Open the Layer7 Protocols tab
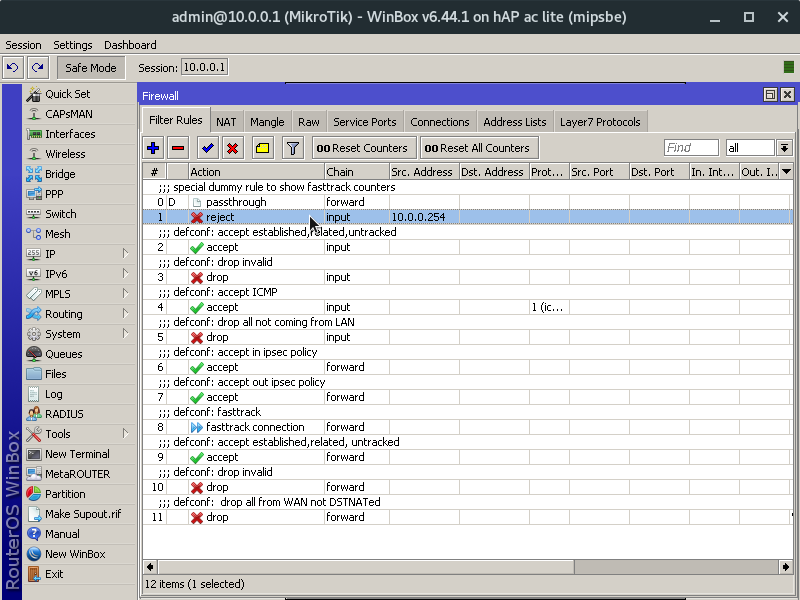This screenshot has width=800, height=600. coord(600,122)
